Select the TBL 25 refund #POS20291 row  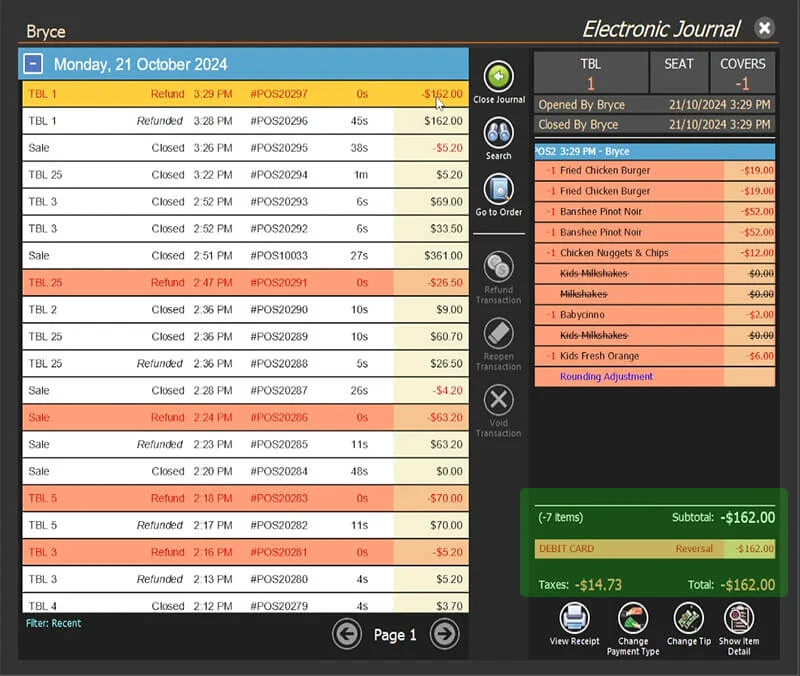tap(245, 283)
